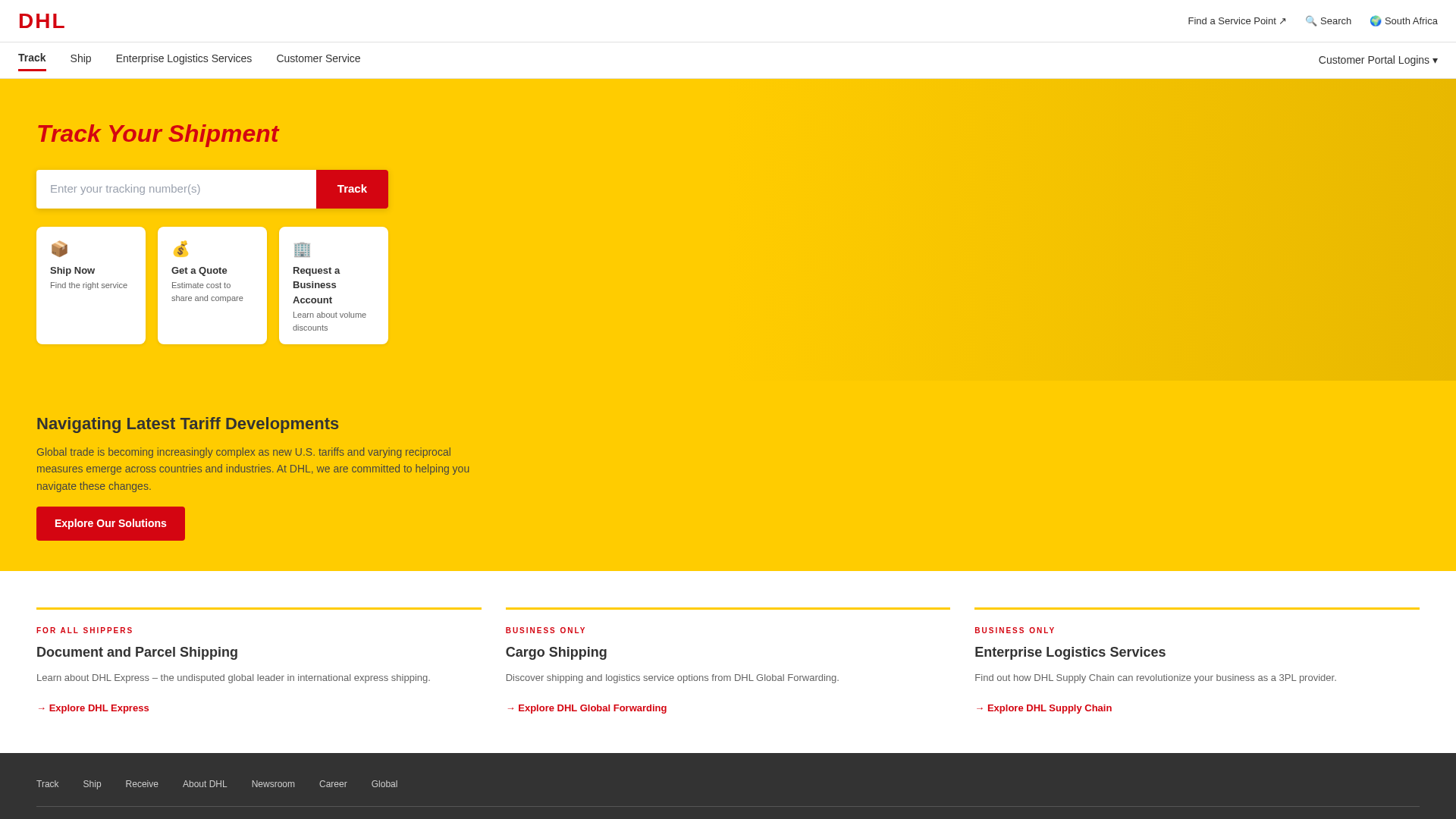The width and height of the screenshot is (1456, 819).
Task: Click Track link in footer
Action: tap(48, 784)
